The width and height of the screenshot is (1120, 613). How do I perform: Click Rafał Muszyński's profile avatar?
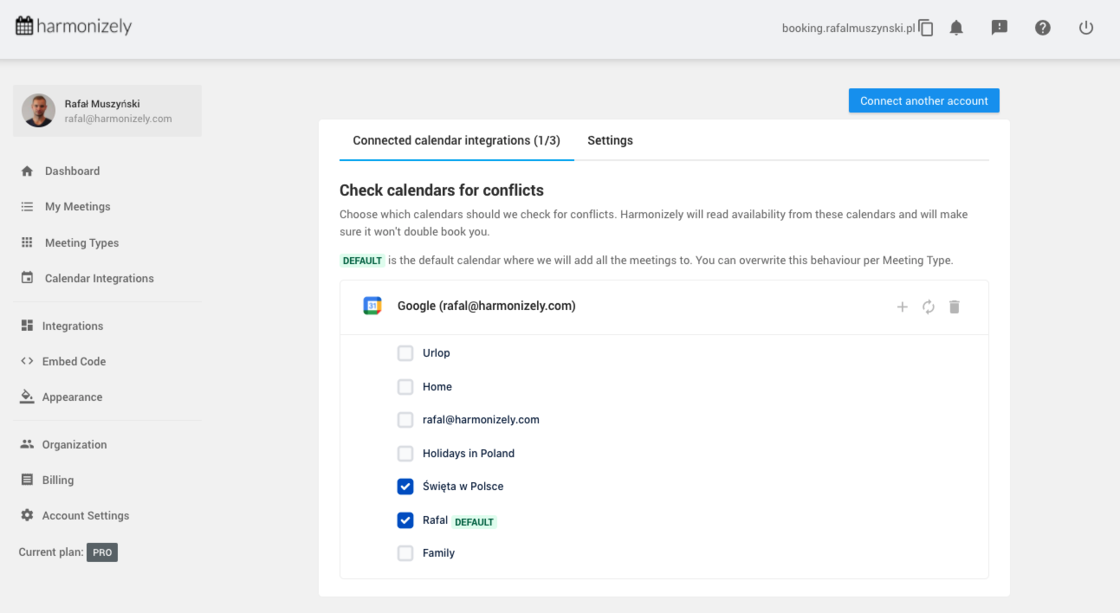(39, 111)
